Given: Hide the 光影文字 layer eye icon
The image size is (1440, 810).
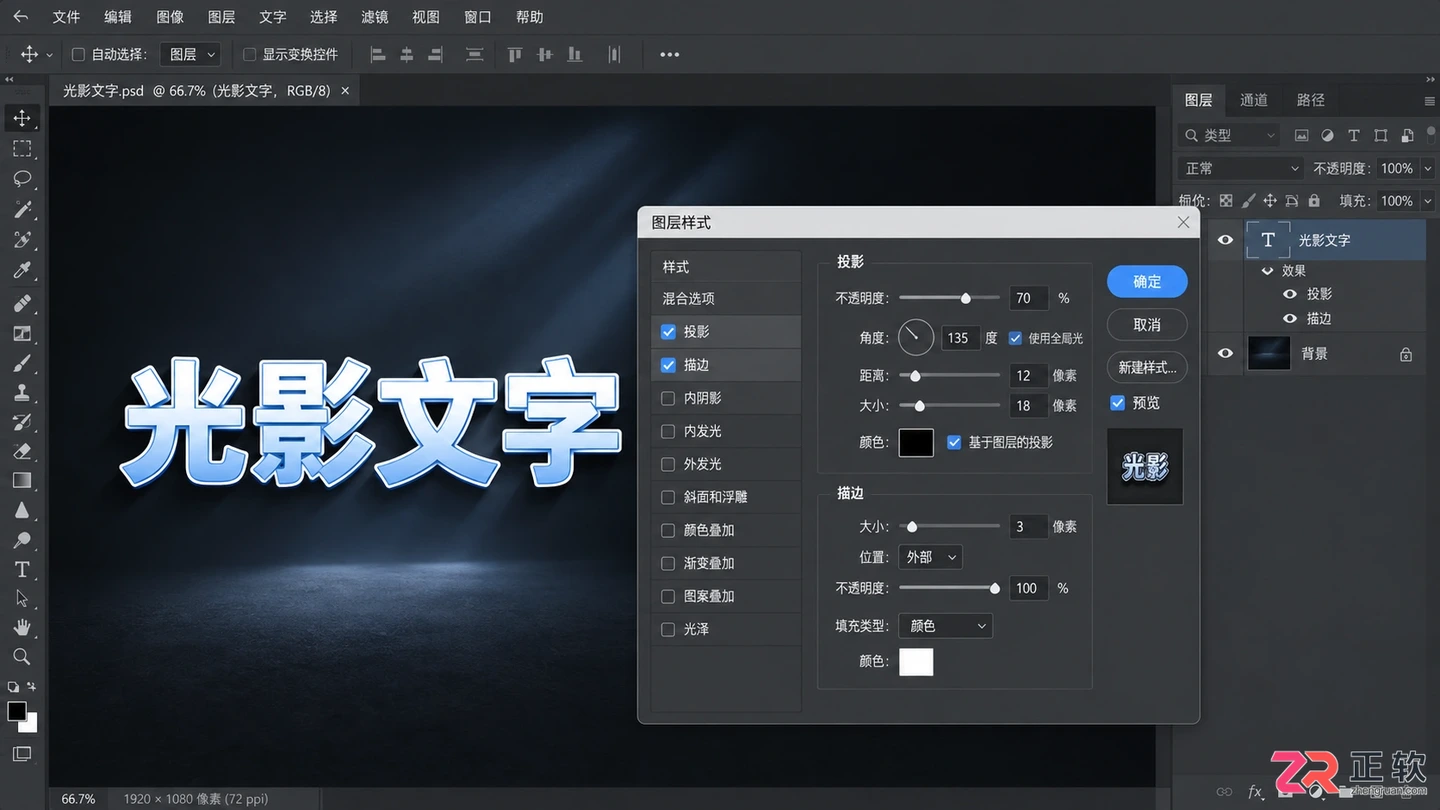Looking at the screenshot, I should click(x=1225, y=240).
